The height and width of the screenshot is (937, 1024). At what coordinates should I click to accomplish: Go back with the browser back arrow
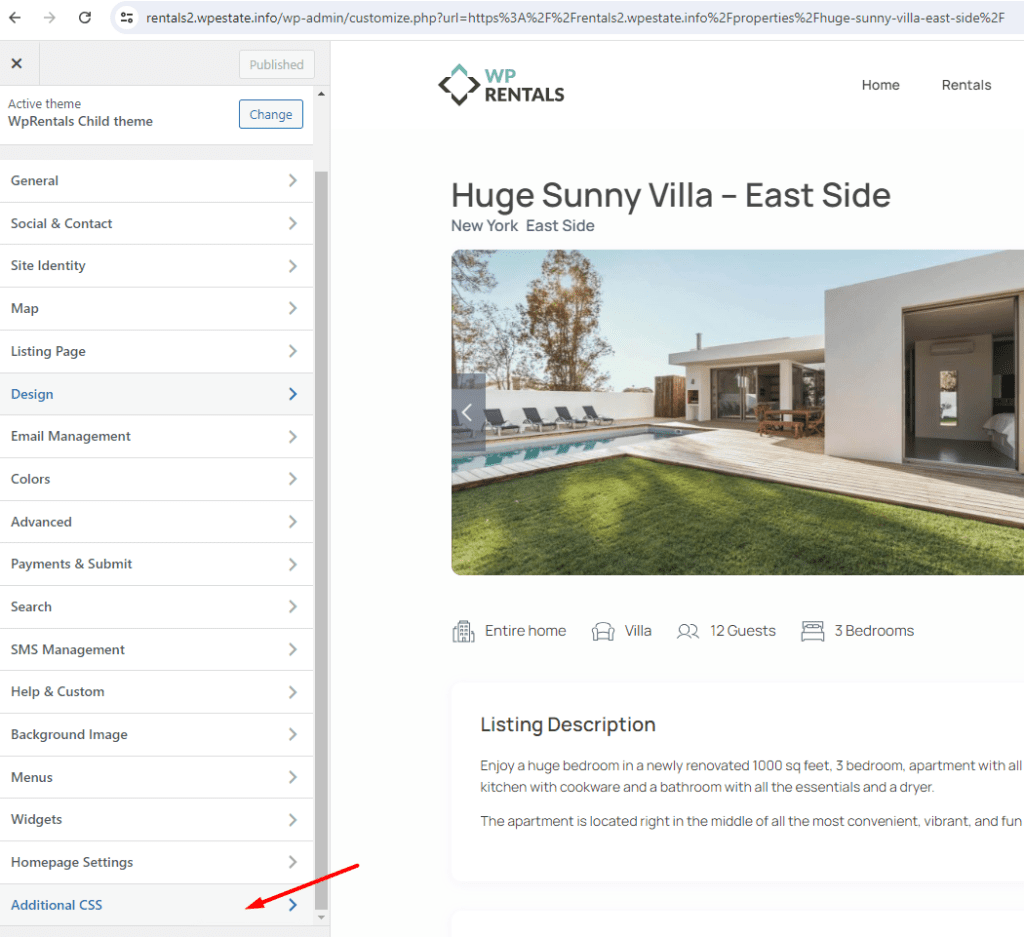coord(15,18)
